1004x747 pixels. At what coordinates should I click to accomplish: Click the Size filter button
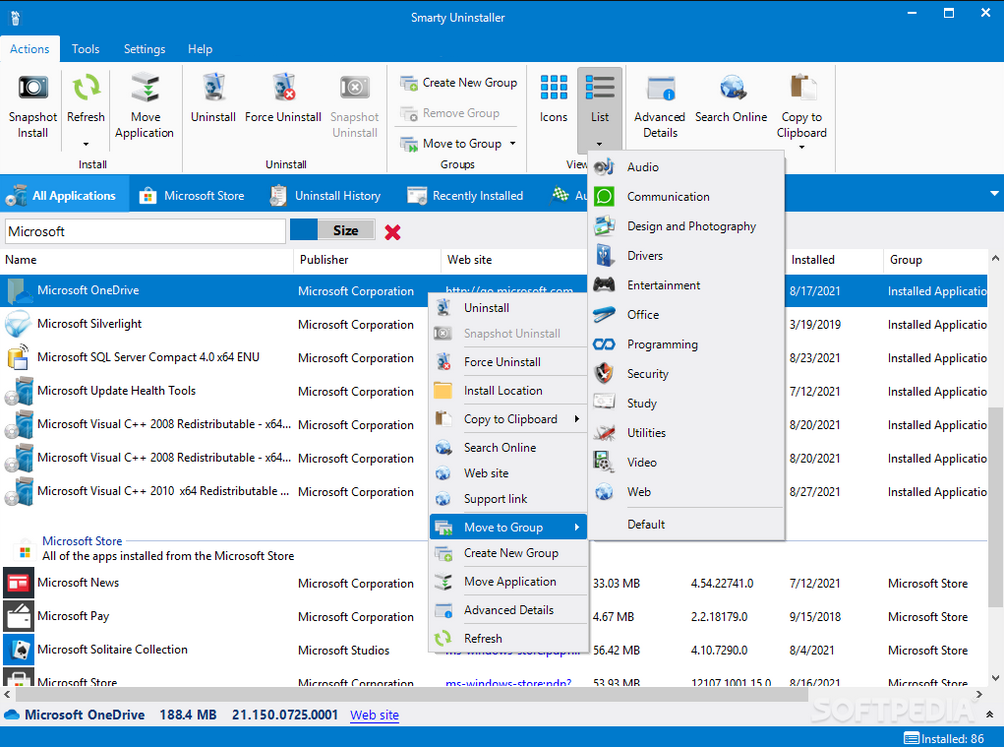coord(346,230)
